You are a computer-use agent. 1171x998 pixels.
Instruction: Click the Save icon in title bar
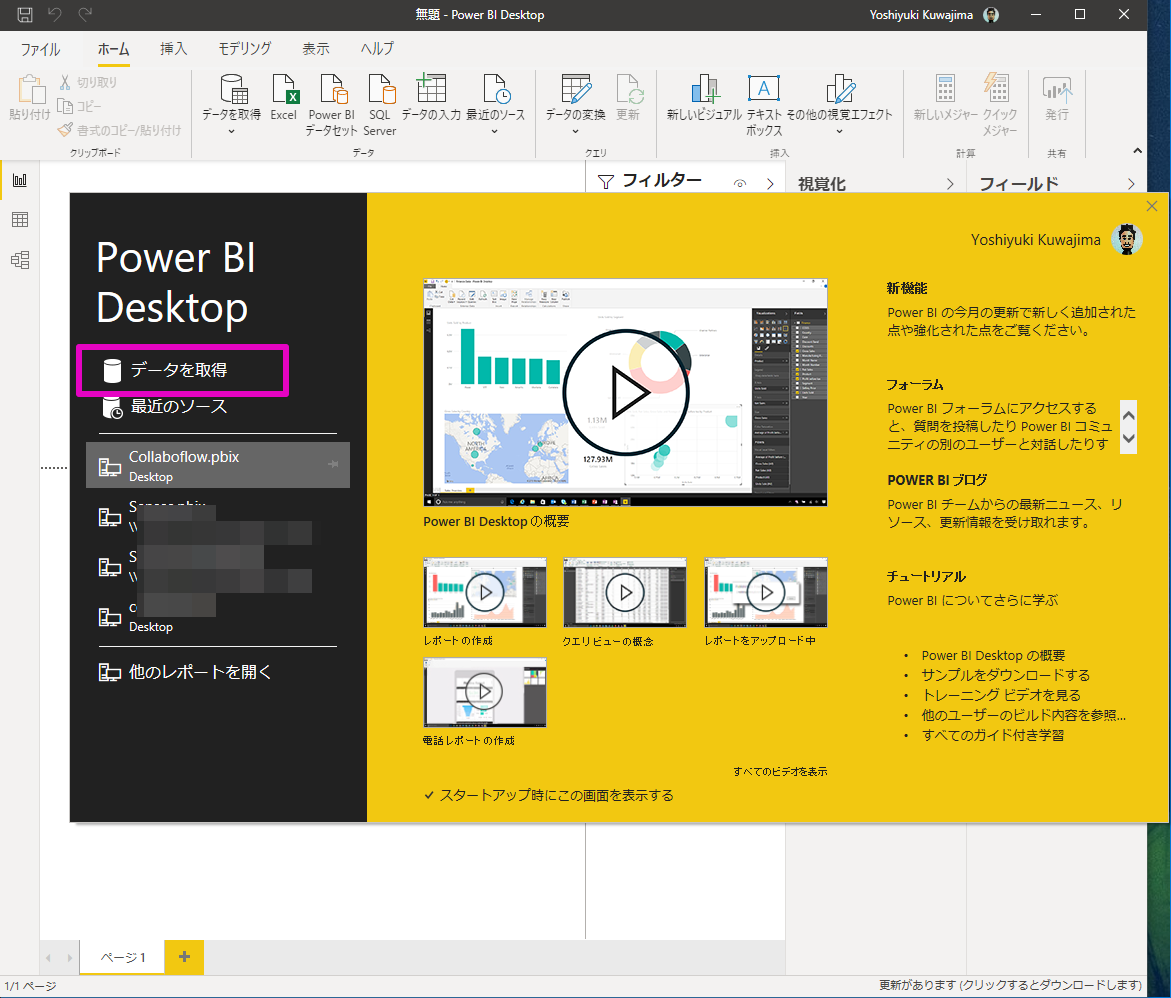pos(25,14)
